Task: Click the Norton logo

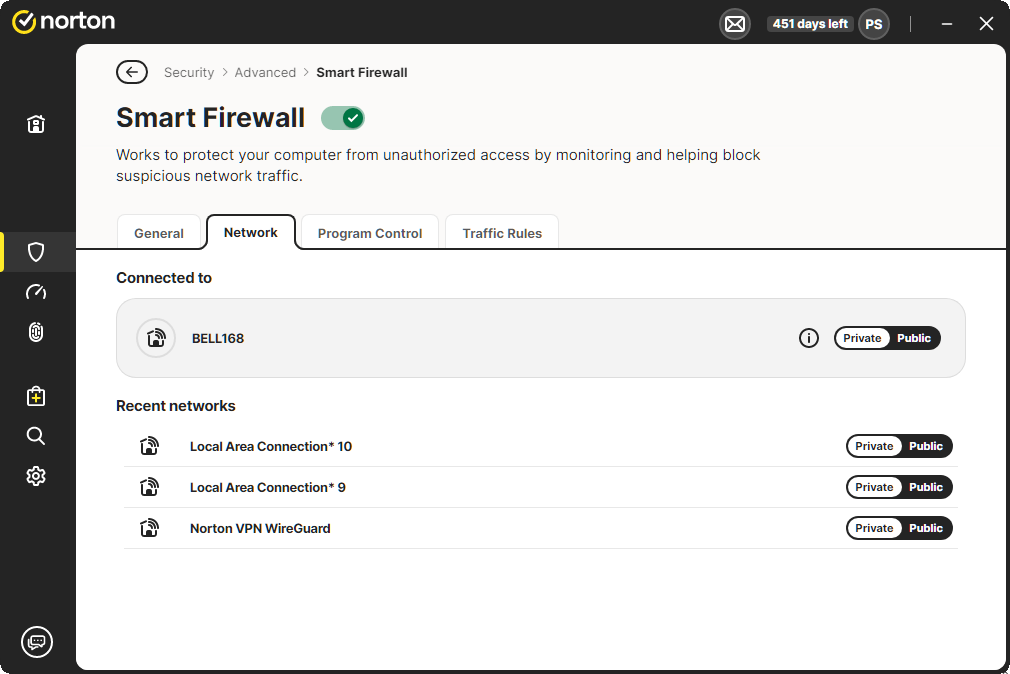Action: [64, 21]
